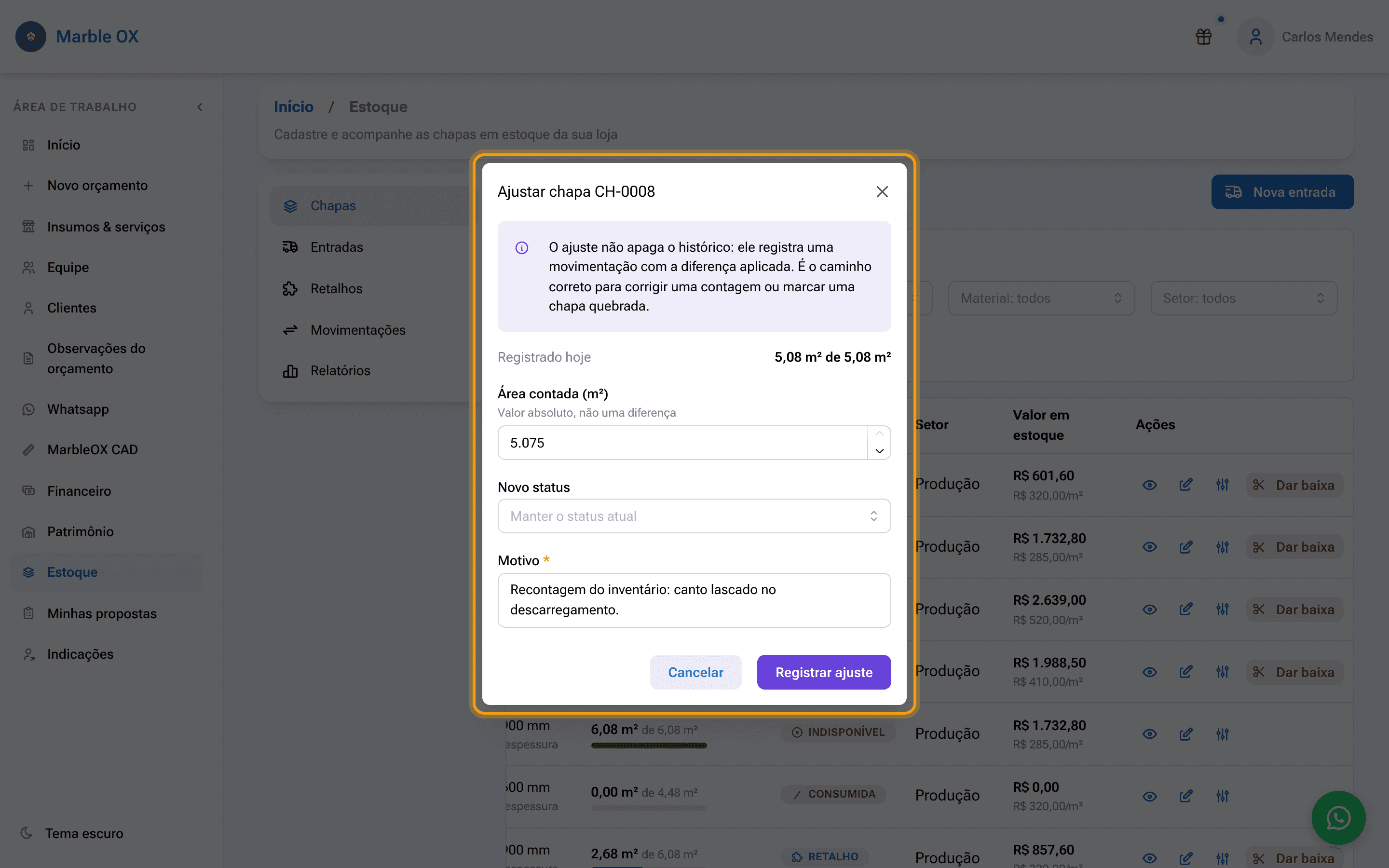View details for the R$ 1.988,50 row
The width and height of the screenshot is (1389, 868).
tap(1149, 672)
